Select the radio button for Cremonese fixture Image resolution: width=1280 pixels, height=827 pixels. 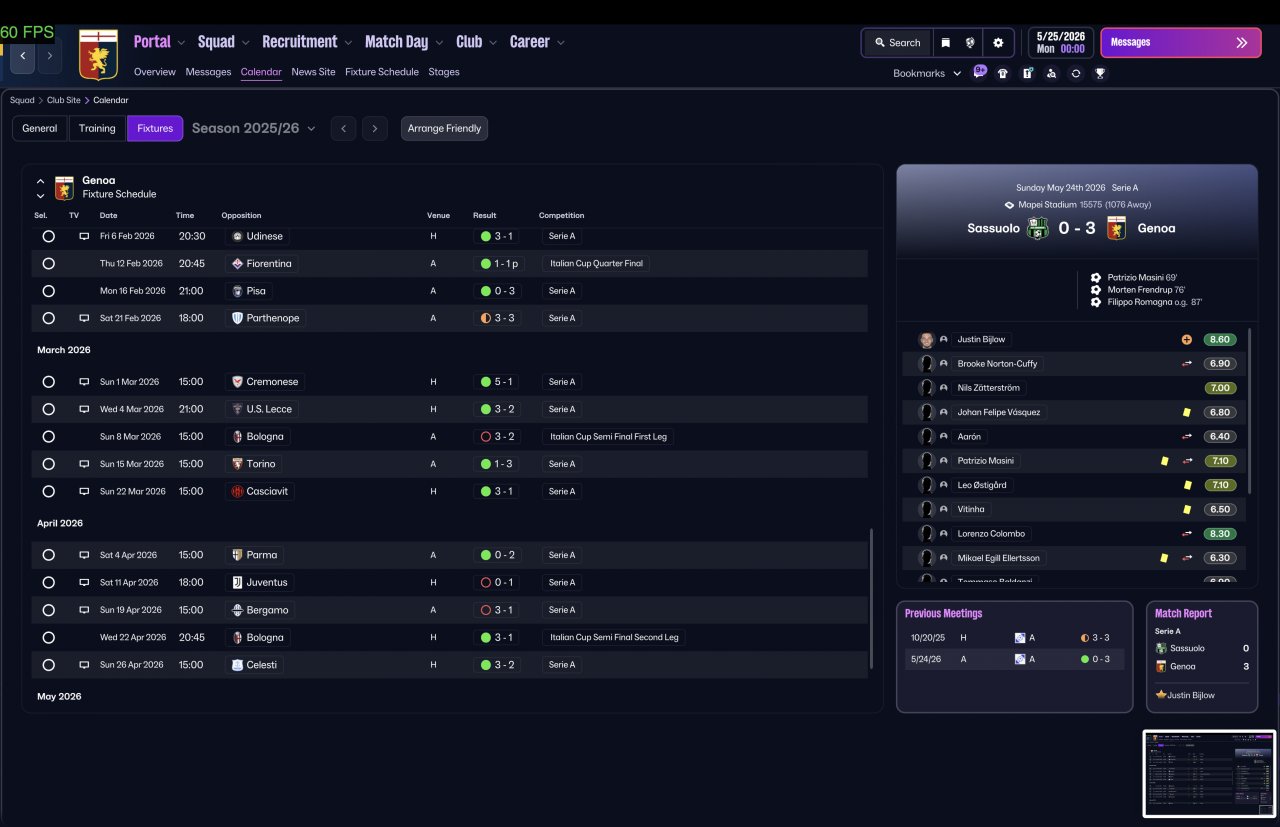[48, 382]
